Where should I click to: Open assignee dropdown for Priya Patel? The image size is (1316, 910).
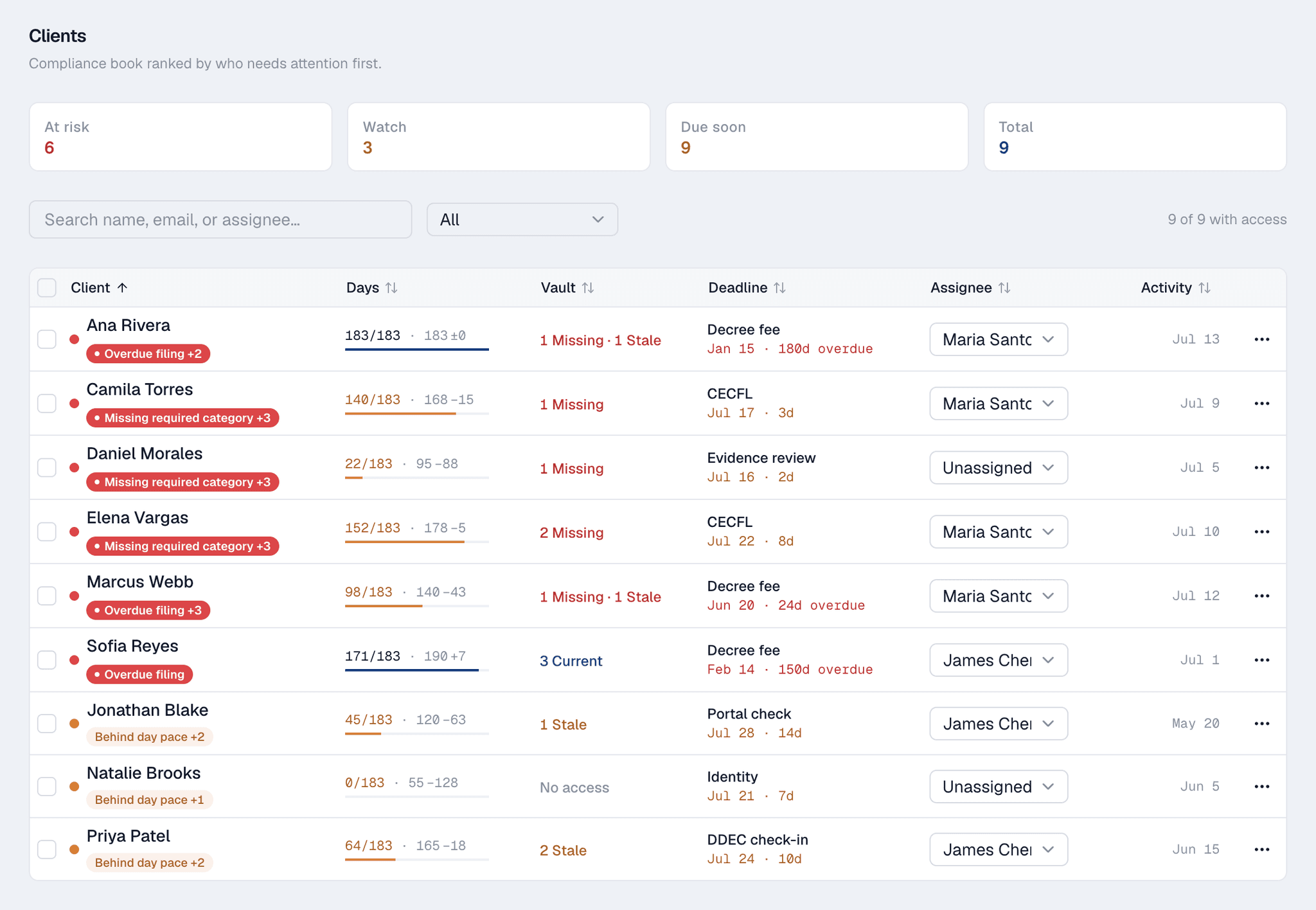click(999, 850)
